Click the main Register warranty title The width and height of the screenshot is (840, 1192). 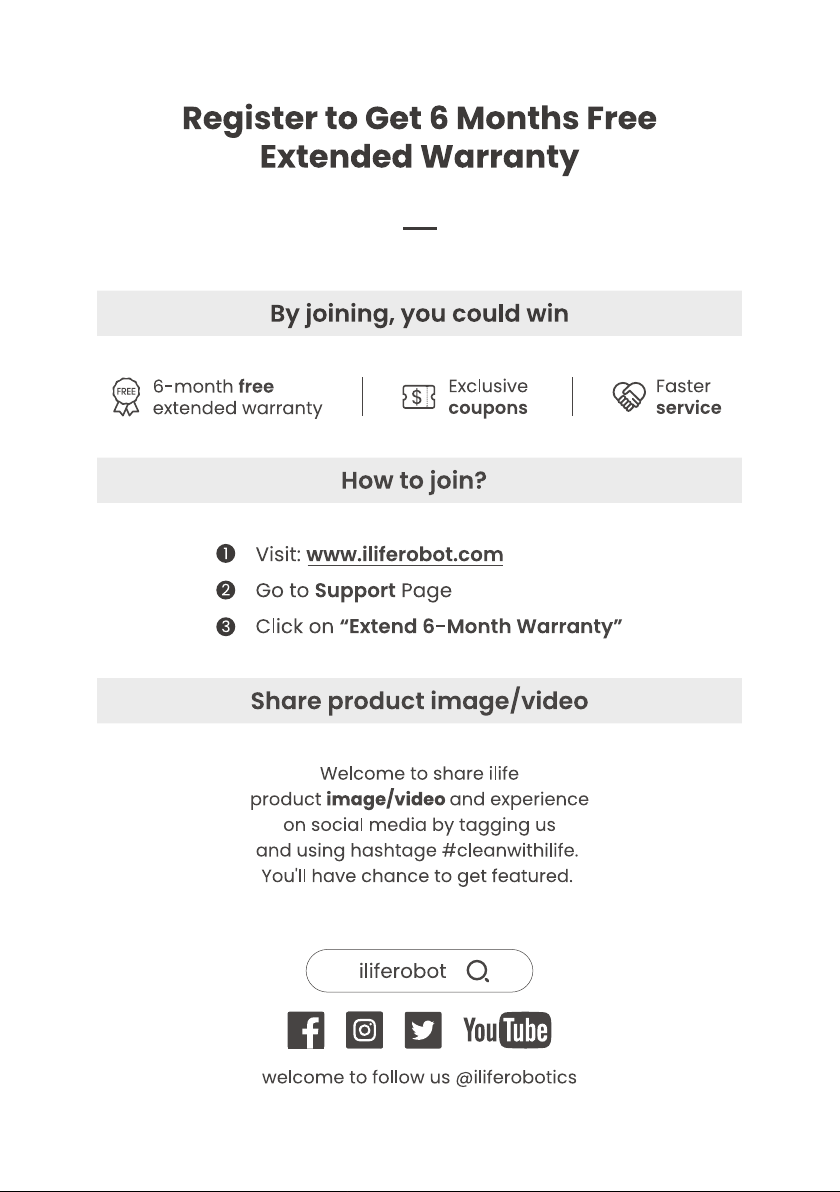coord(419,138)
